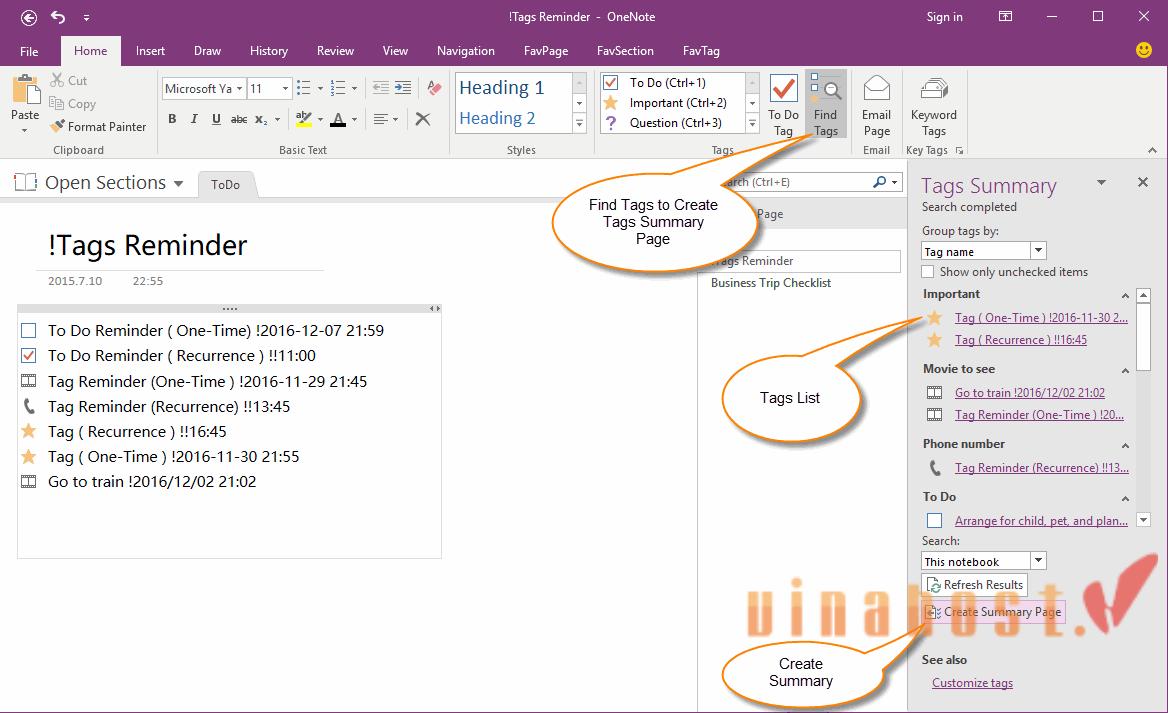Toggle italic formatting
Viewport: 1168px width, 713px height.
(194, 119)
